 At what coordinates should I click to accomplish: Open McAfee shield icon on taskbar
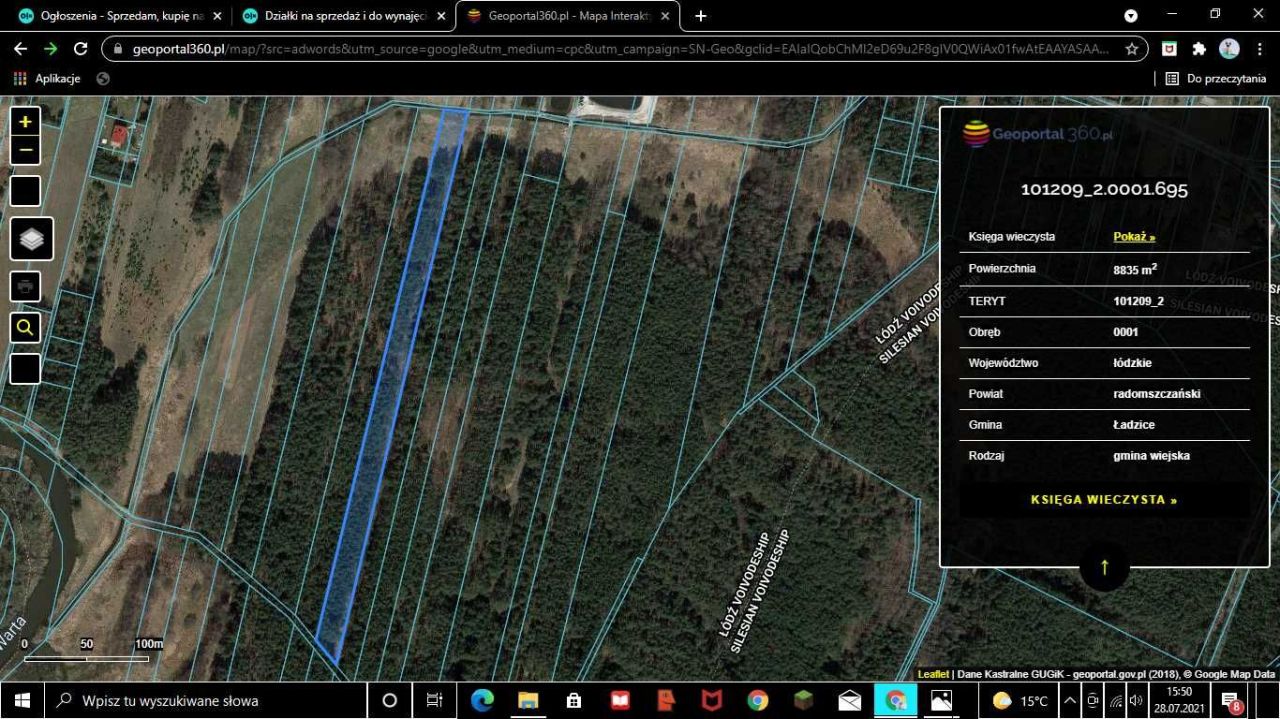(x=711, y=700)
